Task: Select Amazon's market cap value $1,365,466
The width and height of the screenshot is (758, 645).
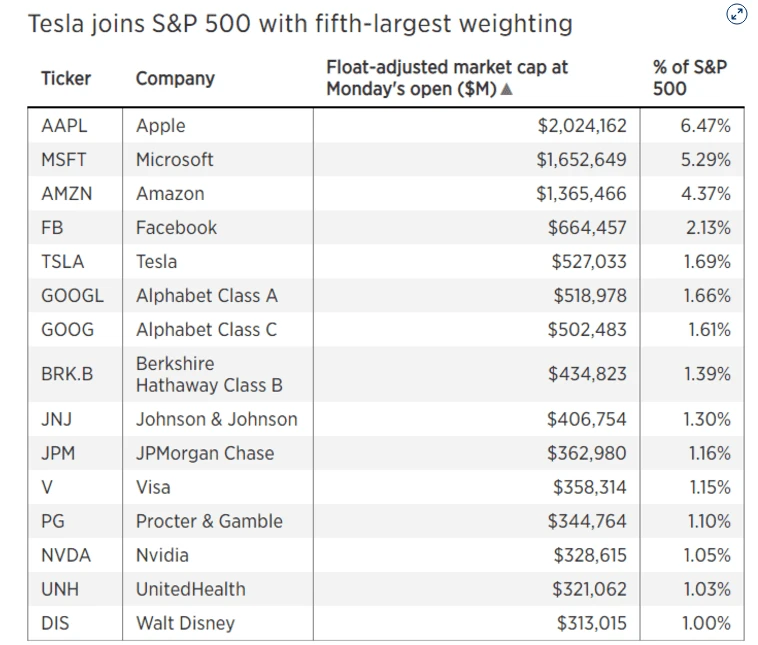Action: [581, 194]
